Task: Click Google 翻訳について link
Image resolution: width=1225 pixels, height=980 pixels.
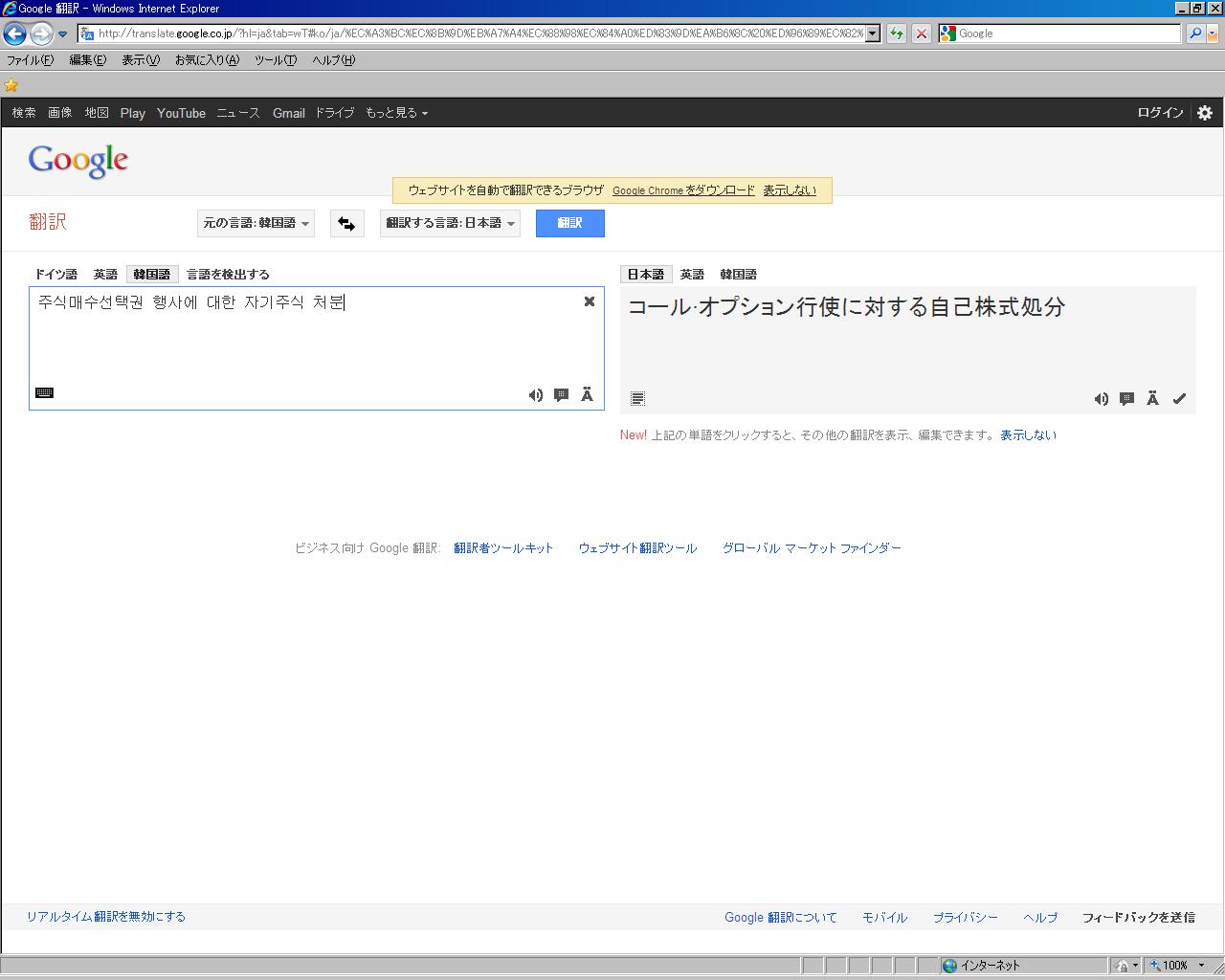Action: pyautogui.click(x=780, y=918)
